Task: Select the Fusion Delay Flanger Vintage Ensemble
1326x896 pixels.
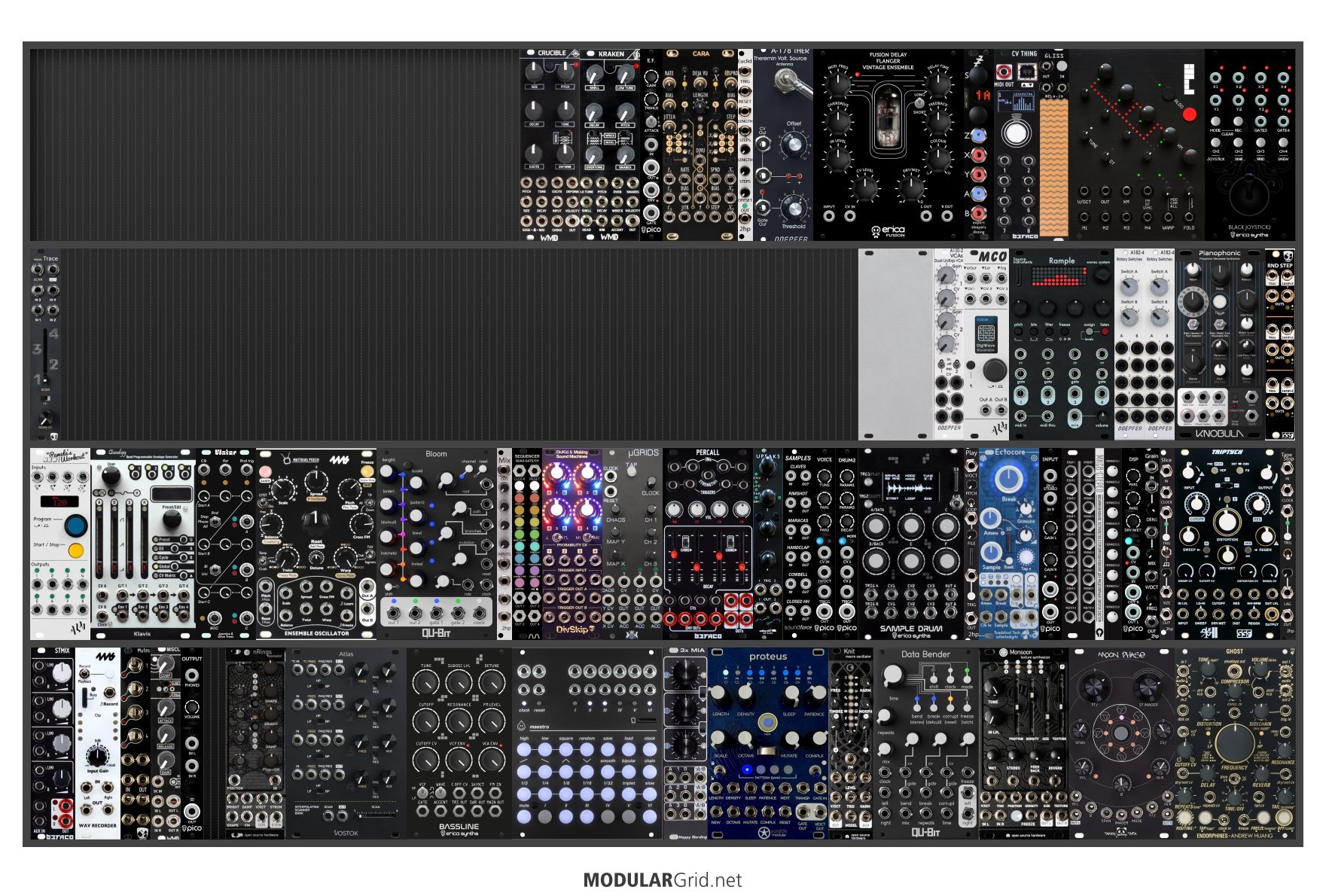Action: coord(889,145)
